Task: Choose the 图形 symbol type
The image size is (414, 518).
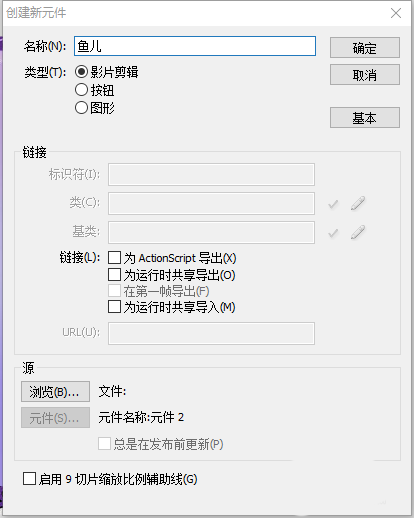Action: pyautogui.click(x=81, y=108)
